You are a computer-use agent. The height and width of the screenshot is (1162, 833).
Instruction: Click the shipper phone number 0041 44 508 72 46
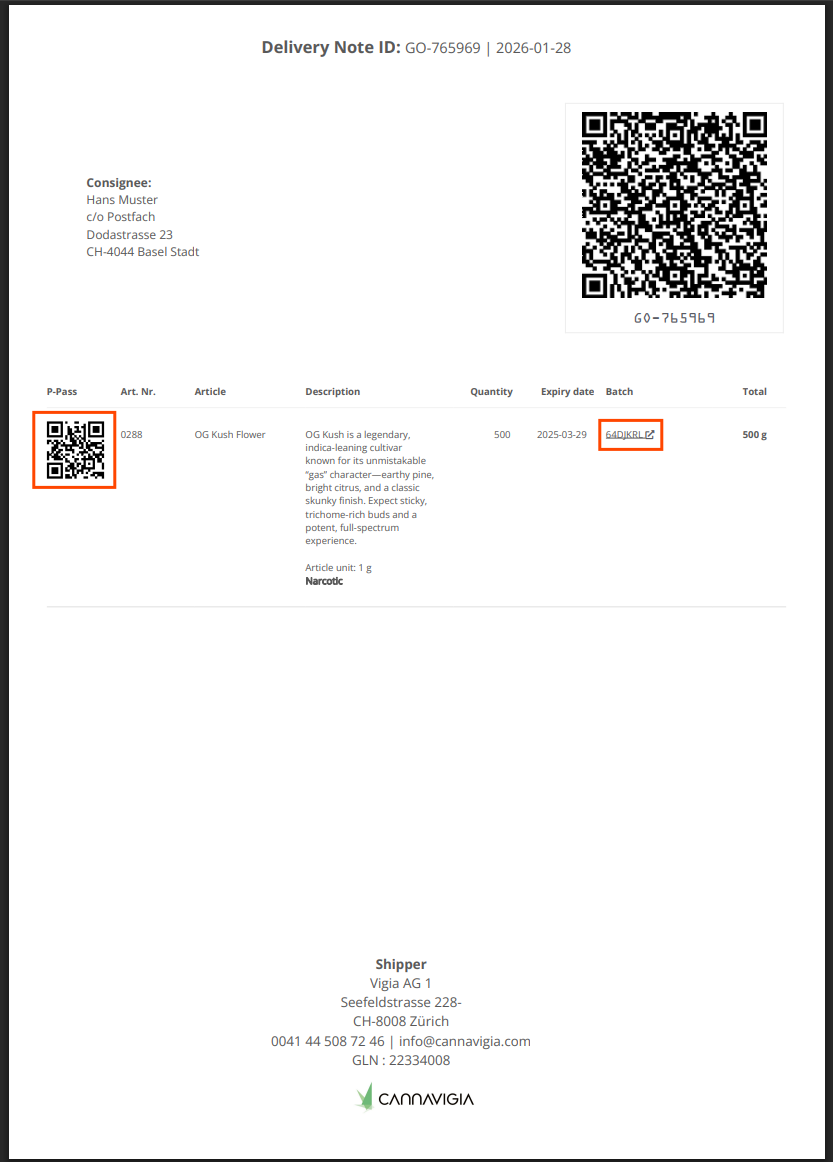point(327,1041)
